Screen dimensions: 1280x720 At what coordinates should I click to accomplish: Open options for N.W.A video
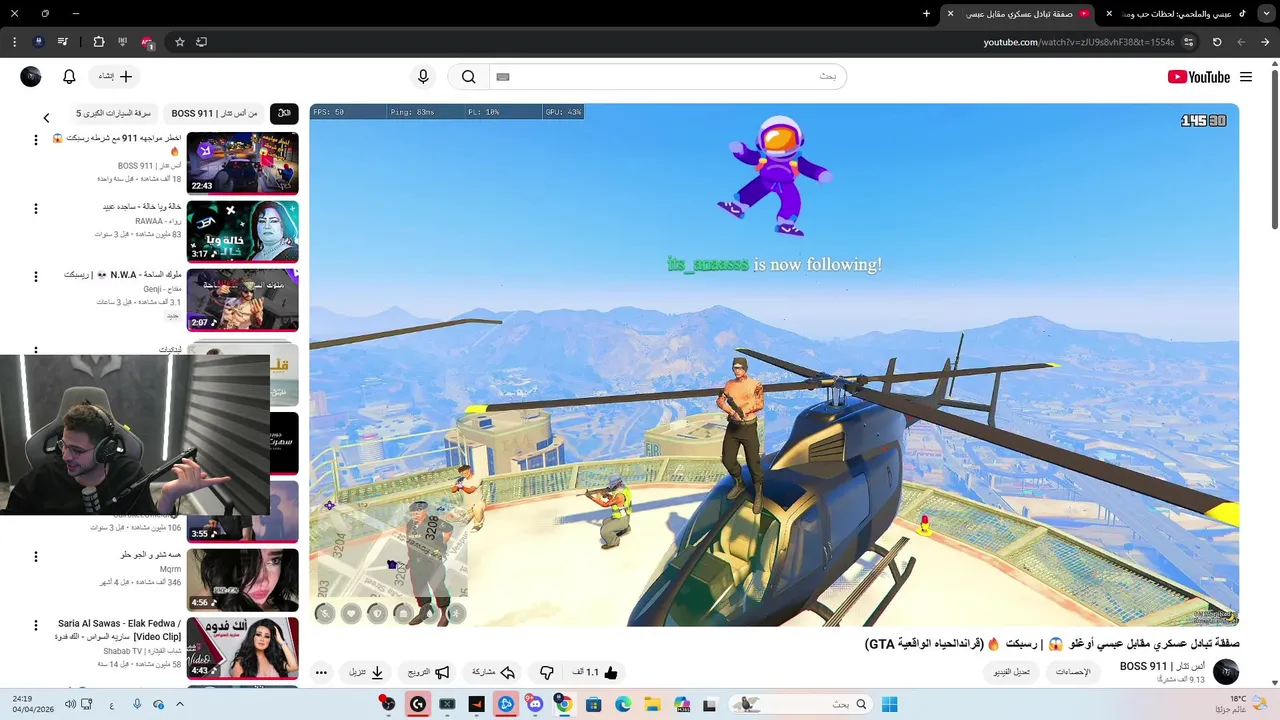[x=36, y=276]
